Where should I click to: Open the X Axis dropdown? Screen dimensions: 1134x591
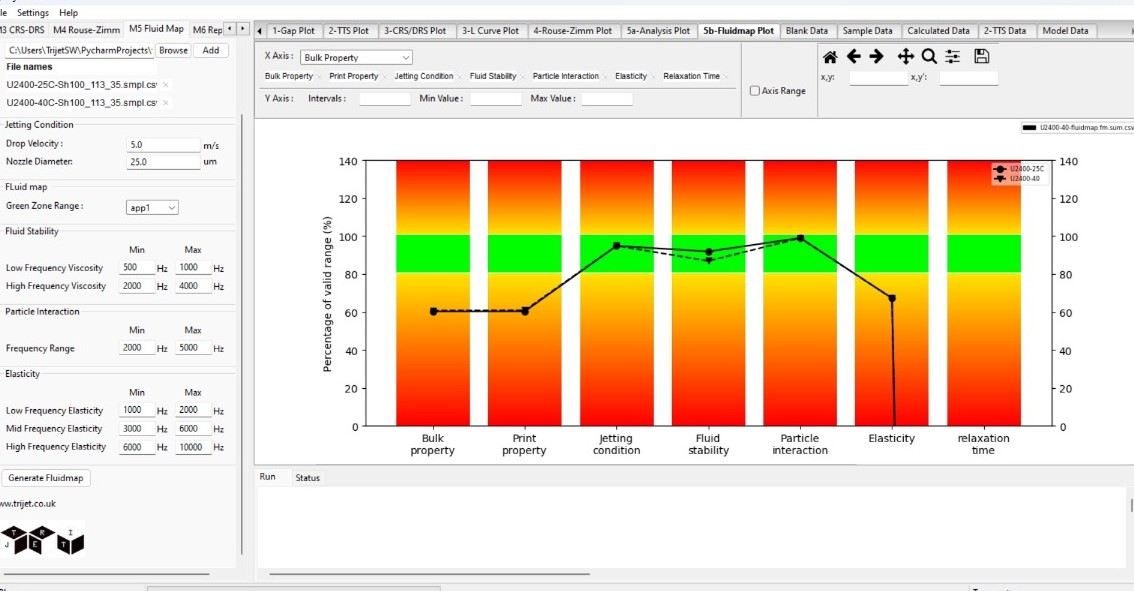point(357,58)
